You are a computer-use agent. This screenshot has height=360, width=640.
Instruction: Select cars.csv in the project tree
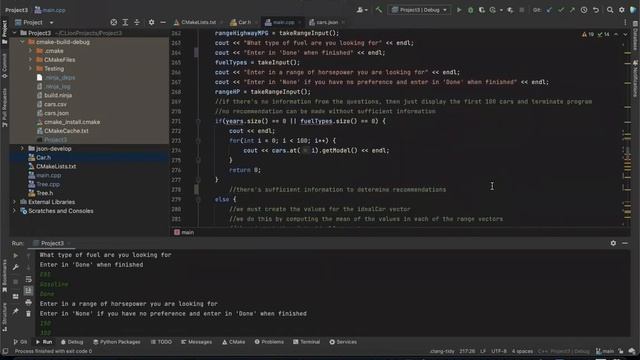56,104
